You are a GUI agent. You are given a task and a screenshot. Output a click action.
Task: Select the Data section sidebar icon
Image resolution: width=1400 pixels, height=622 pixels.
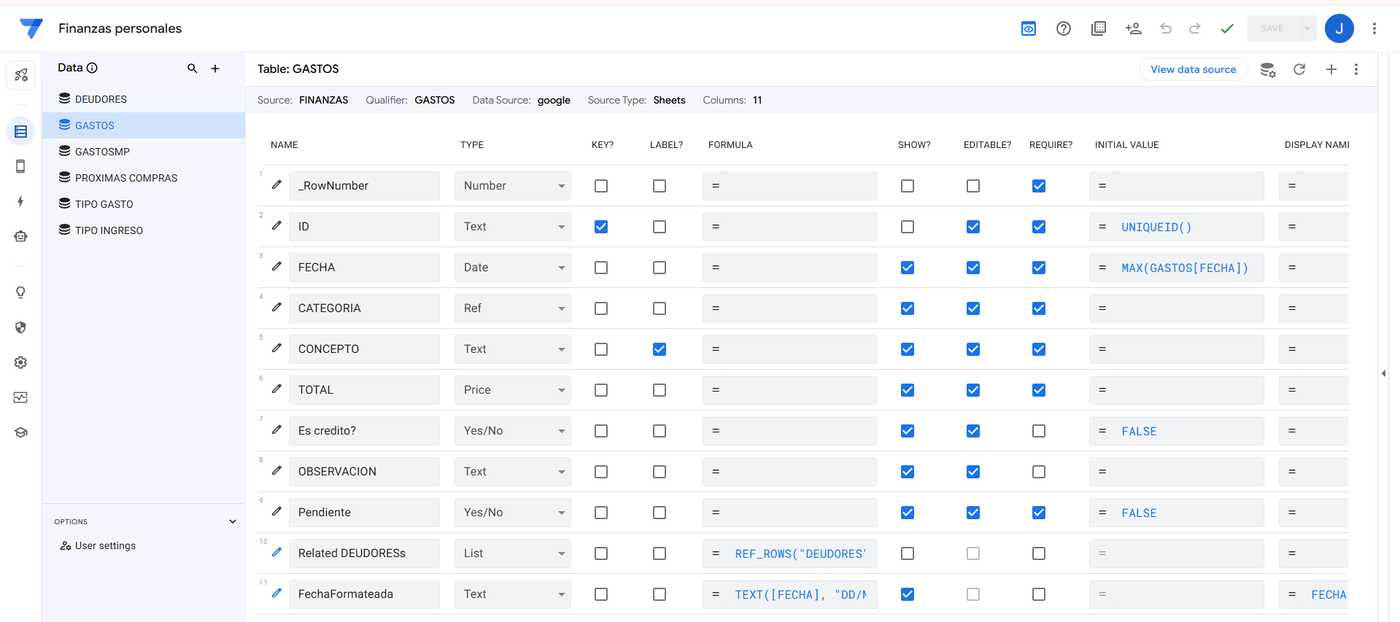point(20,131)
